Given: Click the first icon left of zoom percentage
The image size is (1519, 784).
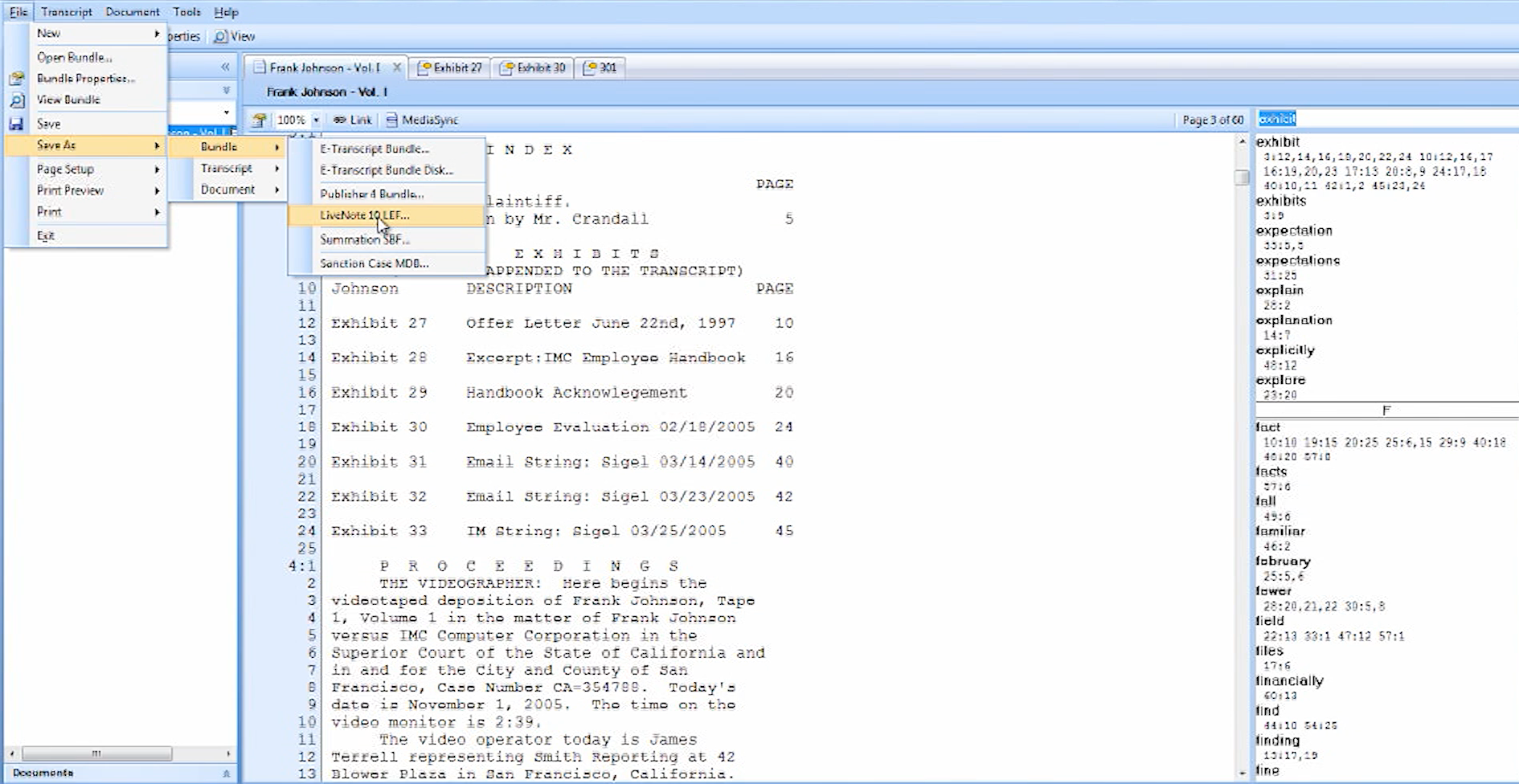Looking at the screenshot, I should pyautogui.click(x=259, y=120).
